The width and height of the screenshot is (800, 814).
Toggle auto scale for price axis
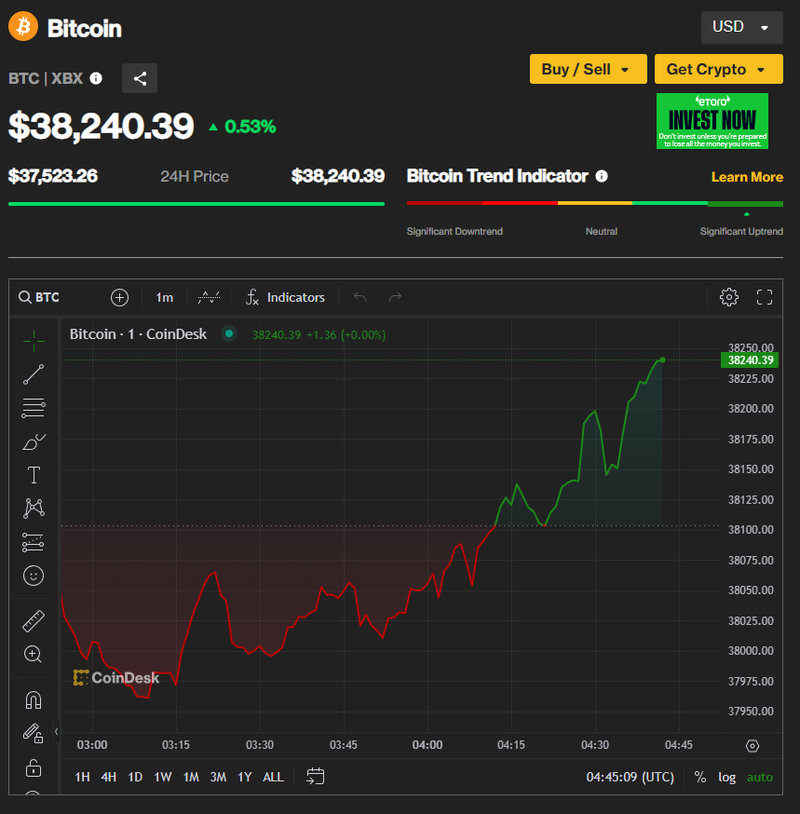pos(760,777)
